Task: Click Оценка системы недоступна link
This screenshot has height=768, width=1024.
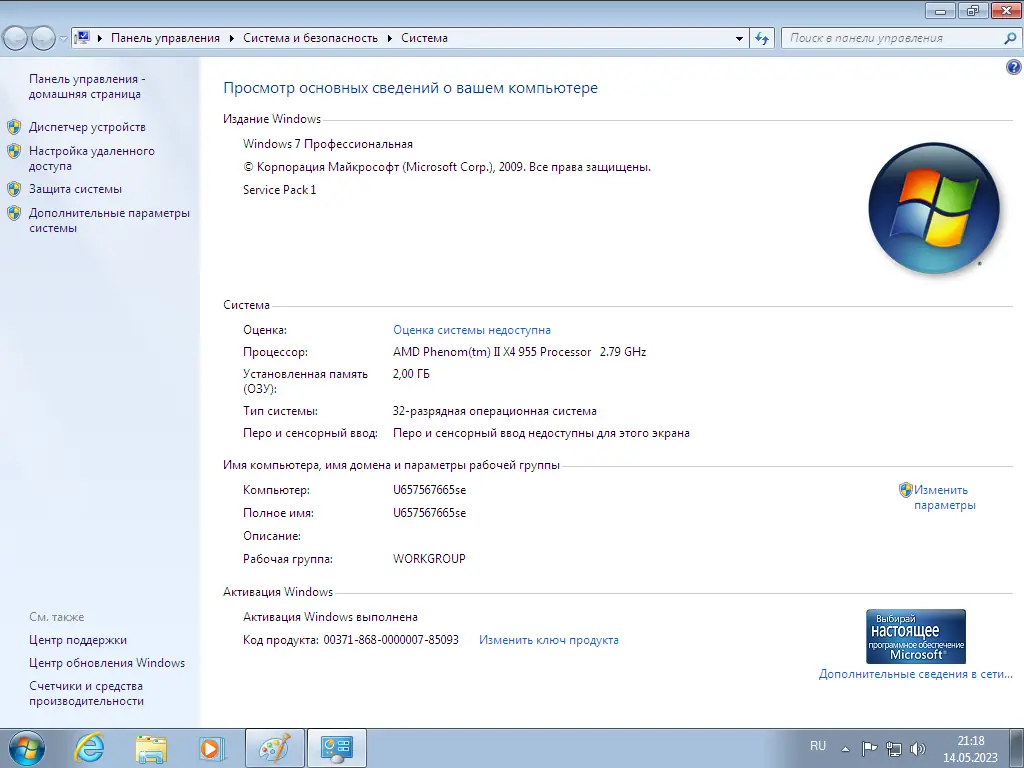Action: click(x=472, y=330)
